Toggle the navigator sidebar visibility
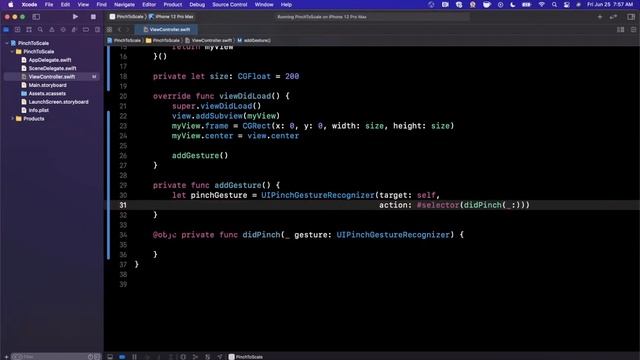The width and height of the screenshot is (640, 360). pos(36,17)
